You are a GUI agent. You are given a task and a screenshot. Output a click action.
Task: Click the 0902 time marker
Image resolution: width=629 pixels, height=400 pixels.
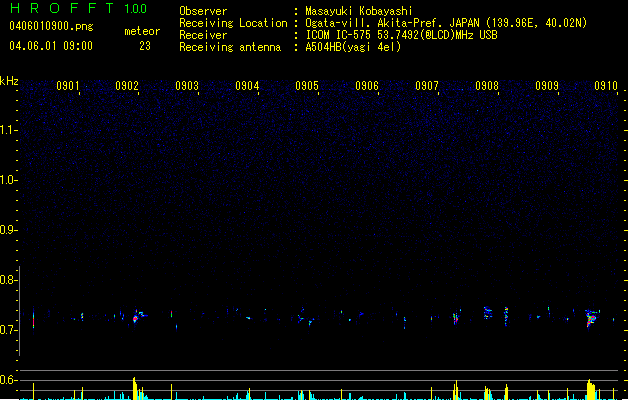127,85
